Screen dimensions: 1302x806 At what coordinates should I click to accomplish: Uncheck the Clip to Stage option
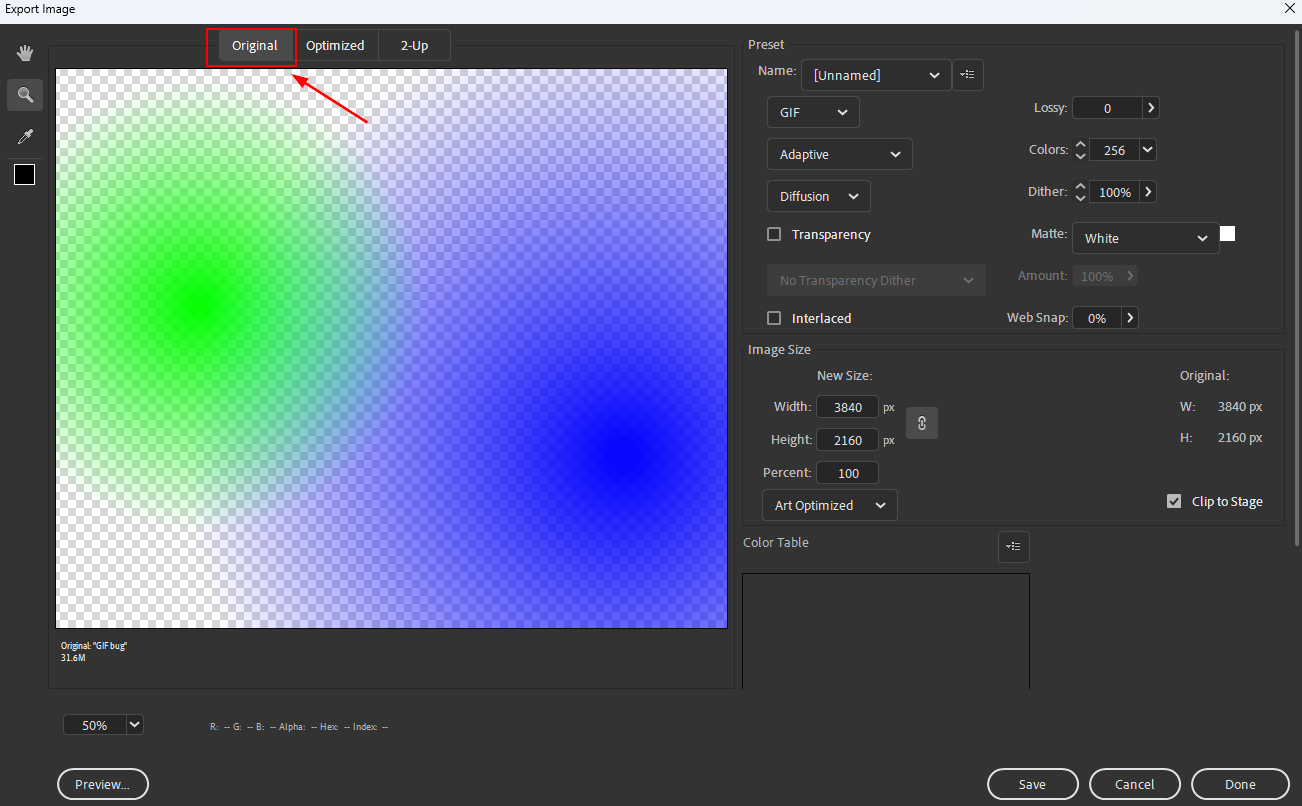coord(1173,501)
